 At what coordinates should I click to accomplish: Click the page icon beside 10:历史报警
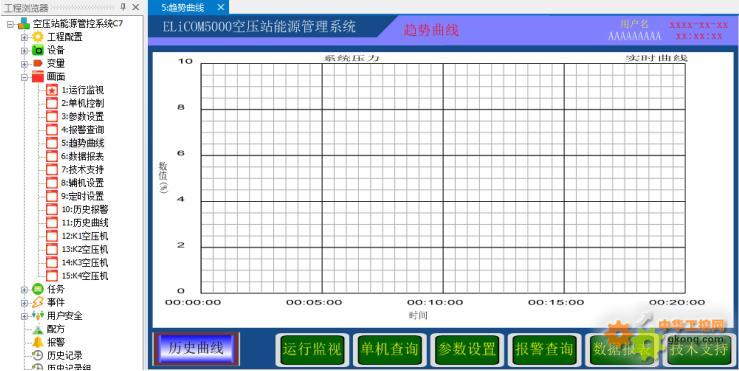pos(52,209)
